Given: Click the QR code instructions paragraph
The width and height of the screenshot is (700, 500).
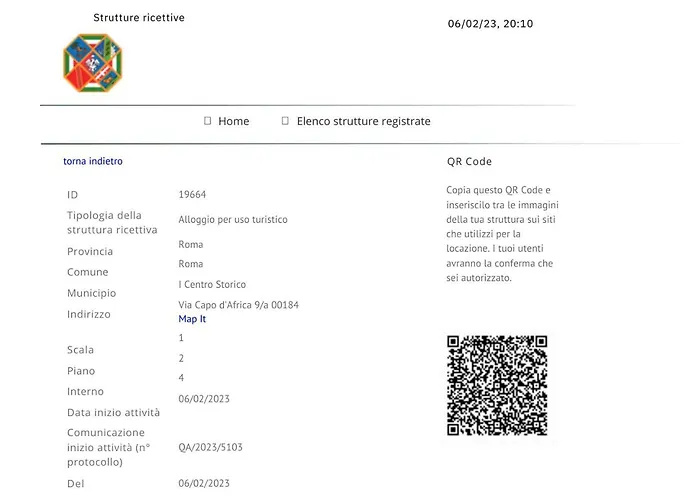Looking at the screenshot, I should (499, 233).
